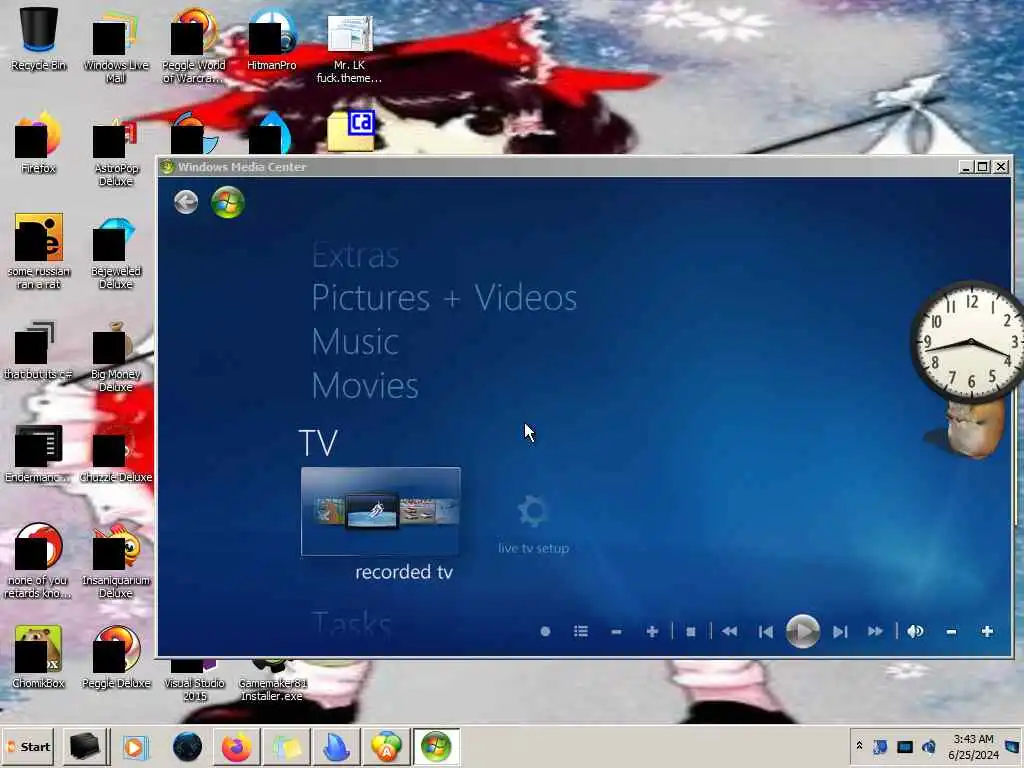
Task: Click the sticky notes taskbar icon
Action: (x=287, y=747)
